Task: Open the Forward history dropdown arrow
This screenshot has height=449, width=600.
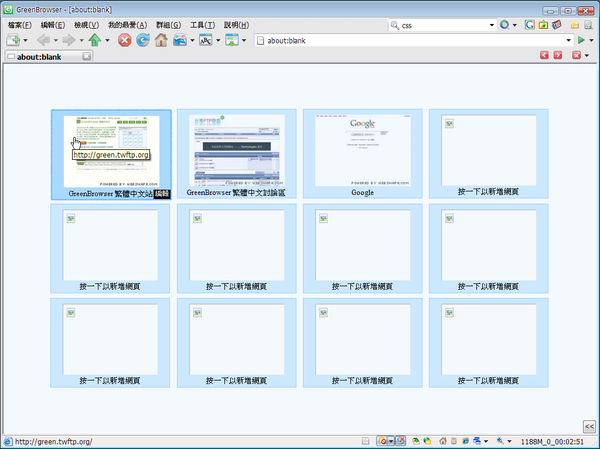Action: click(81, 40)
